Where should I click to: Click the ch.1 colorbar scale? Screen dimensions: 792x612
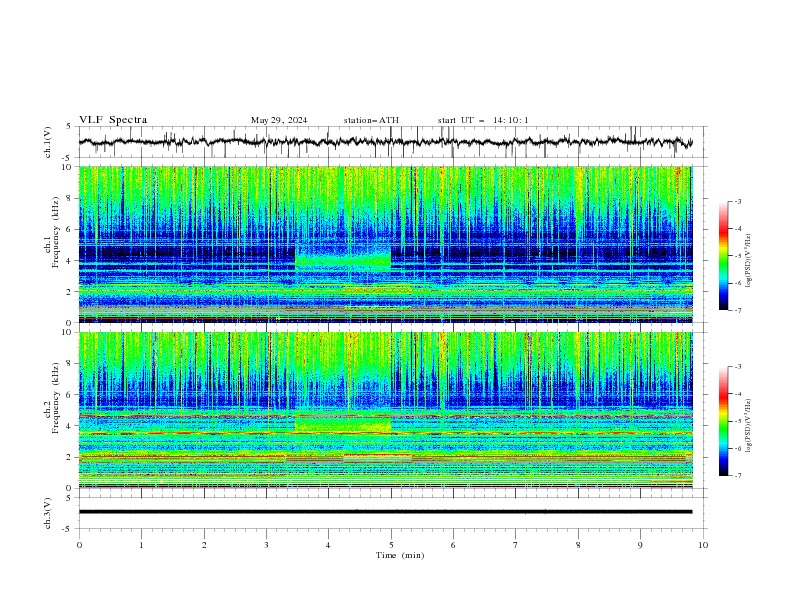click(x=724, y=255)
